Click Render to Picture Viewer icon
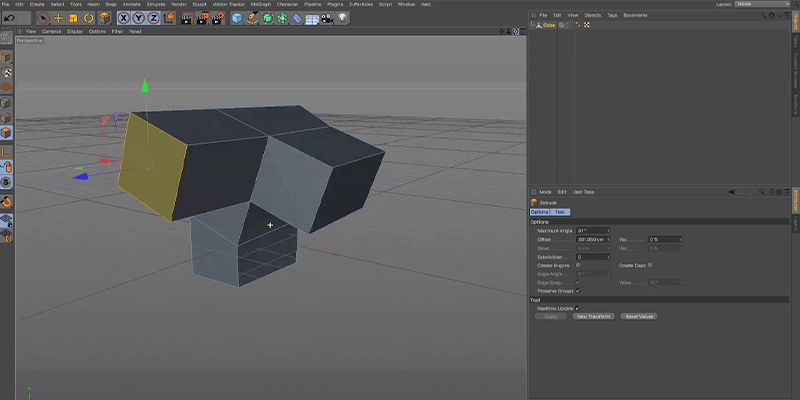 pos(203,19)
